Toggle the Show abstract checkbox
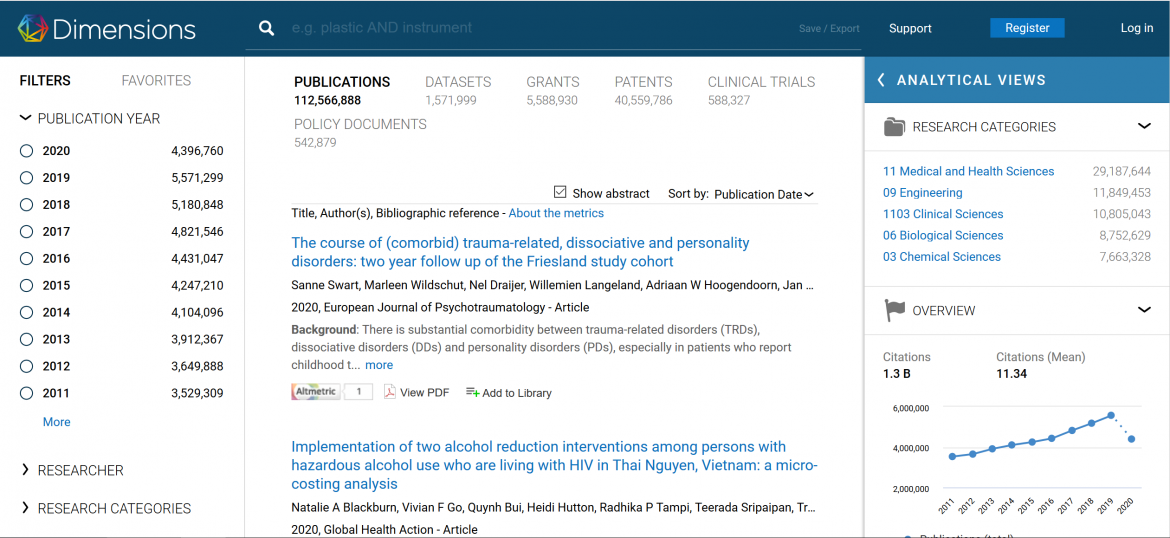The height and width of the screenshot is (538, 1170). tap(560, 192)
